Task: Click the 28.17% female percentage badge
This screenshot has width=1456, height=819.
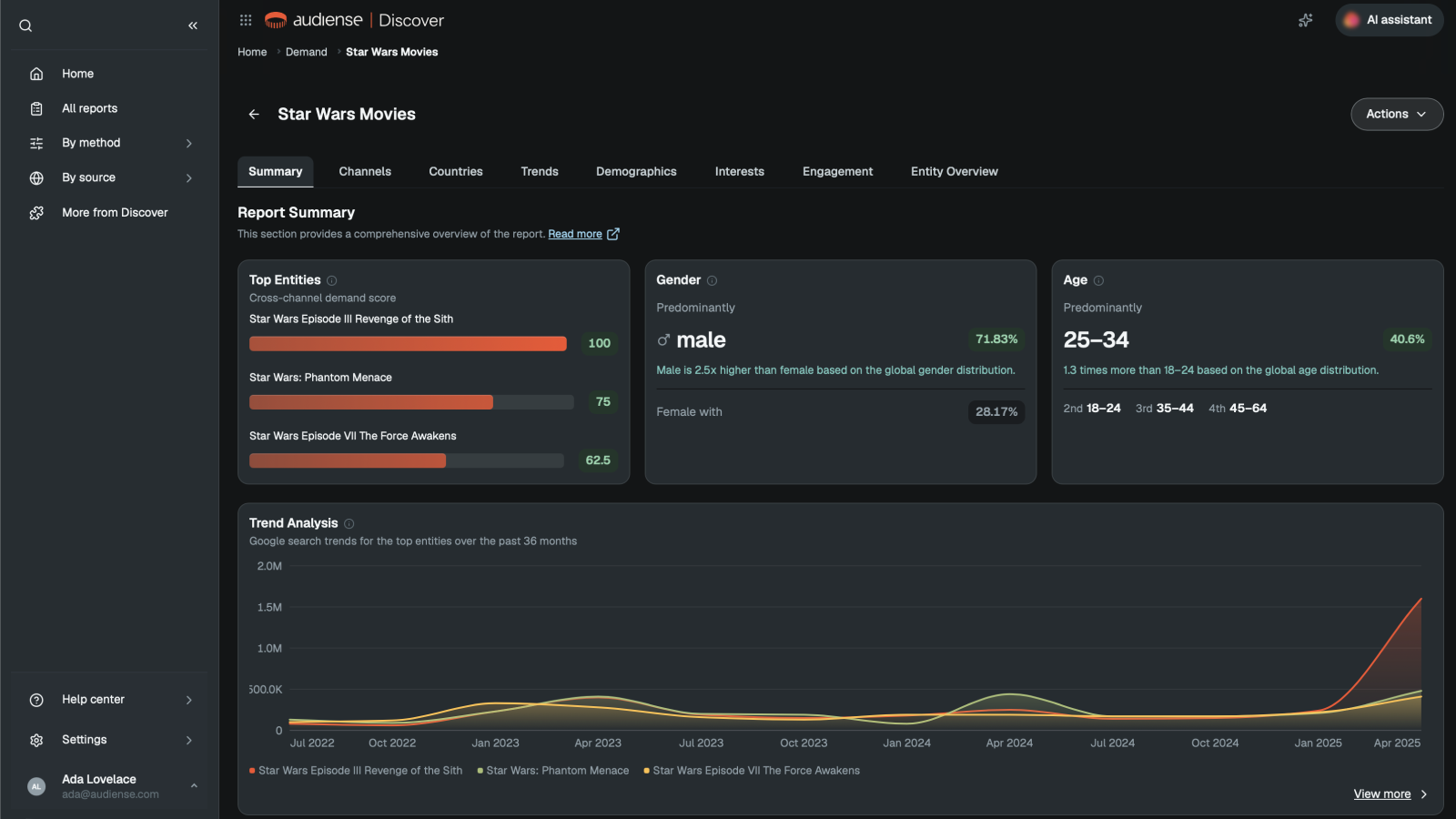Action: coord(996,412)
